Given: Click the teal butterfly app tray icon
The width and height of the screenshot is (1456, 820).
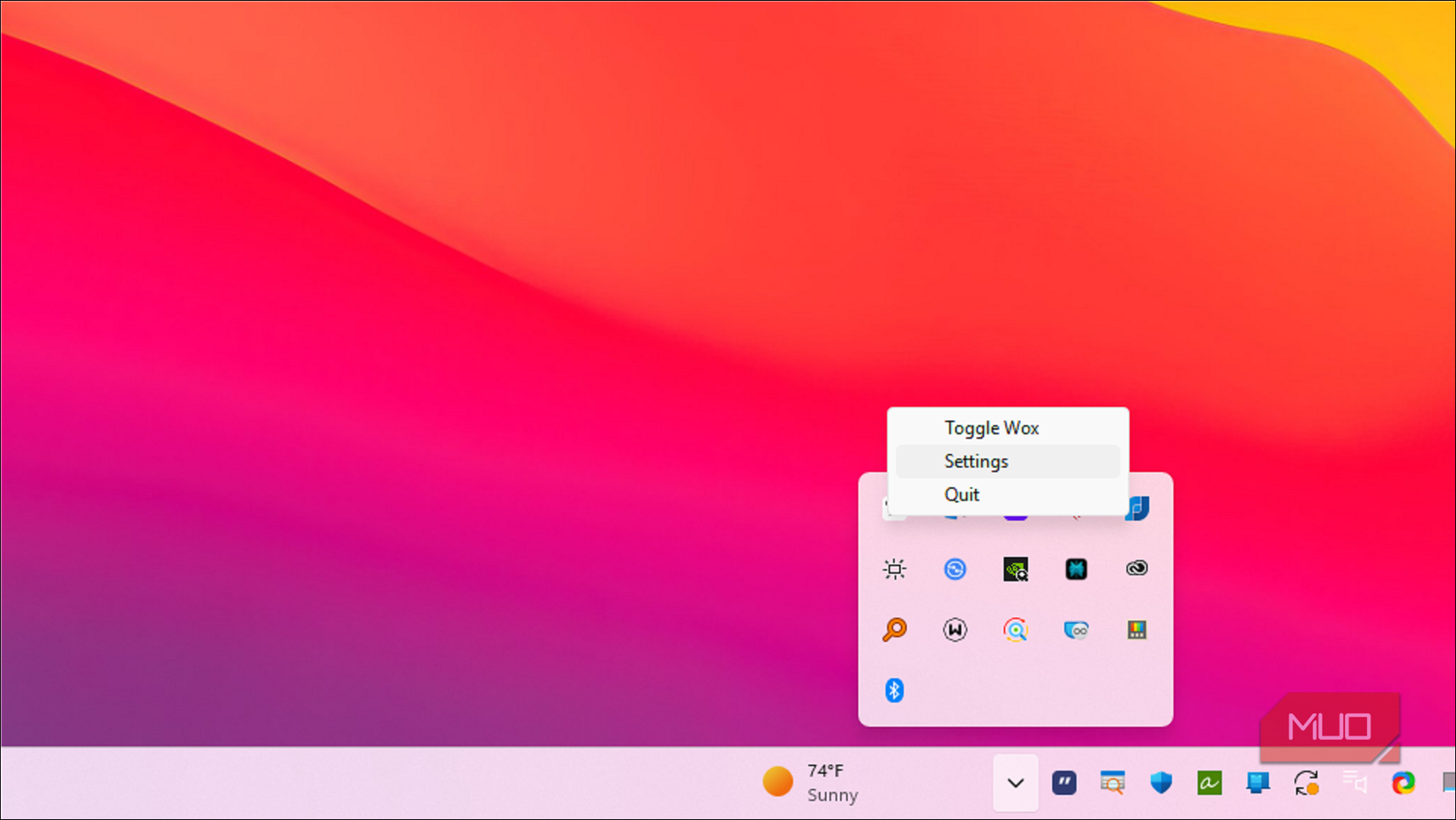Looking at the screenshot, I should (x=1076, y=569).
